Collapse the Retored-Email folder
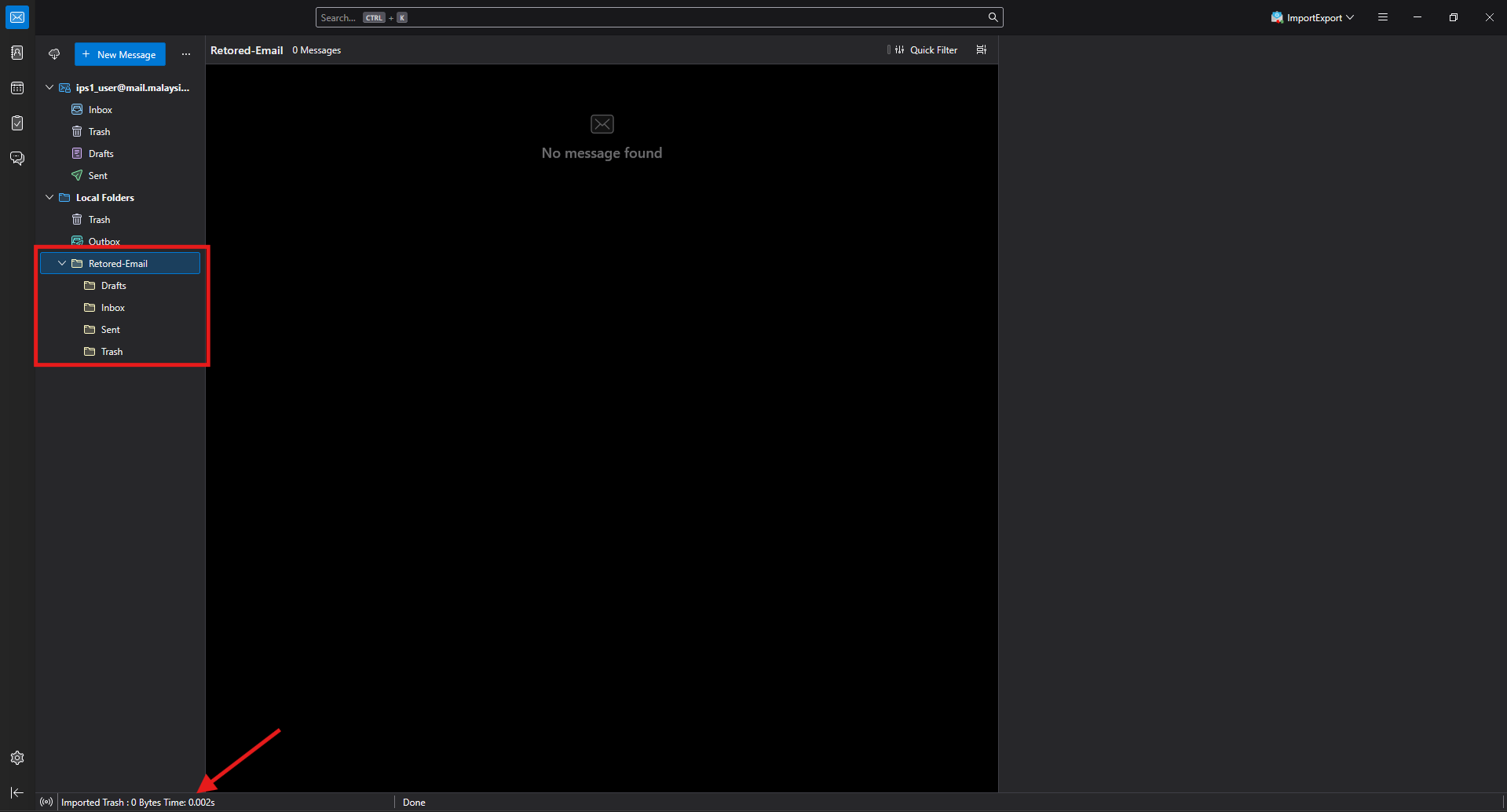1507x812 pixels. pyautogui.click(x=62, y=264)
